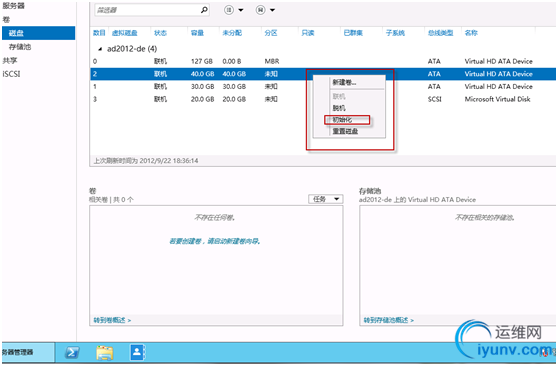Select 磁盘 in the left sidebar

[x=38, y=33]
